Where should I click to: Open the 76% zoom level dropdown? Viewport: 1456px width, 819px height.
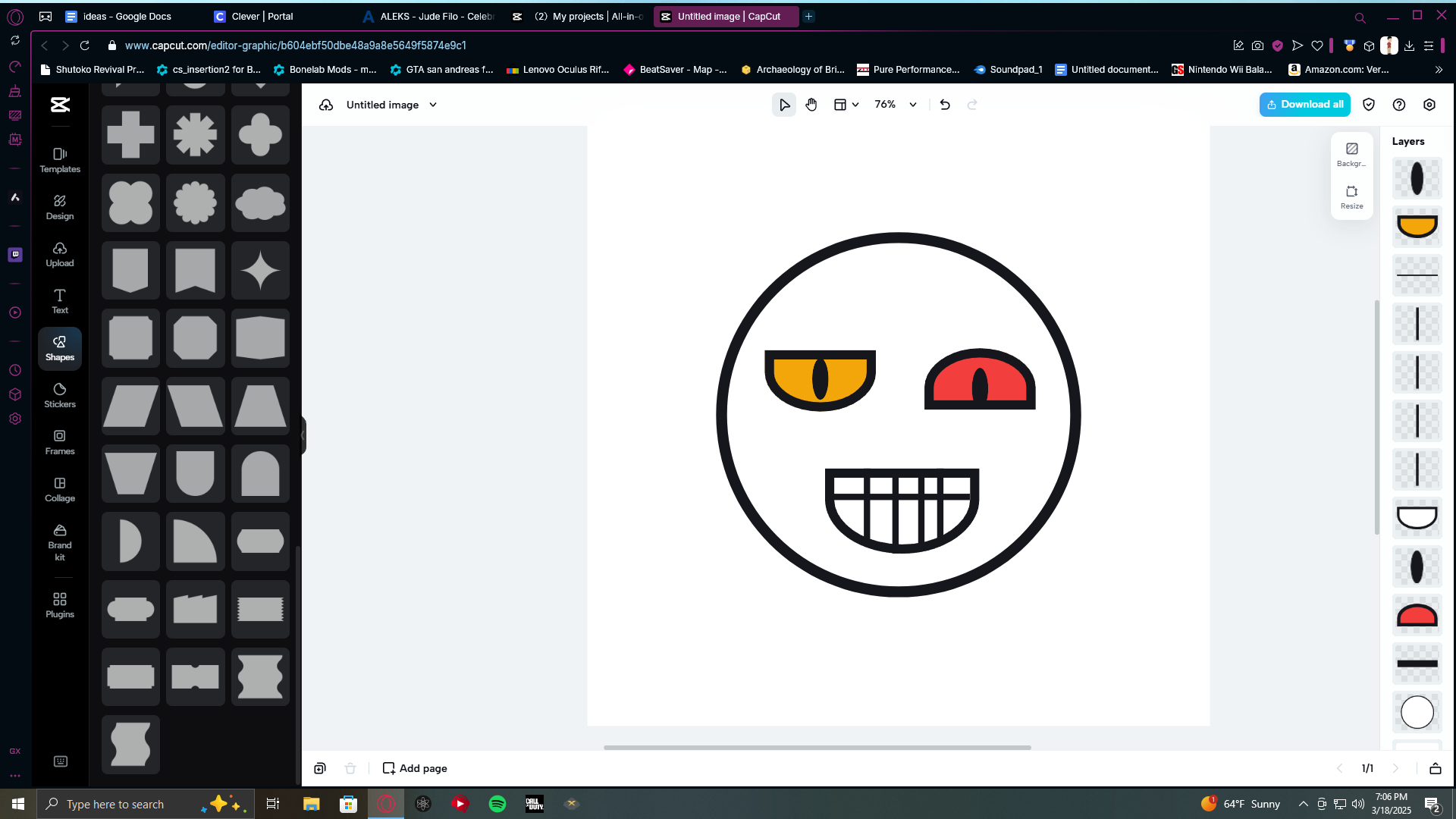896,105
